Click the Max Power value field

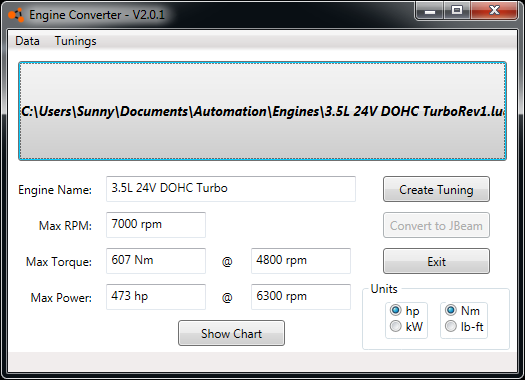[x=156, y=297]
